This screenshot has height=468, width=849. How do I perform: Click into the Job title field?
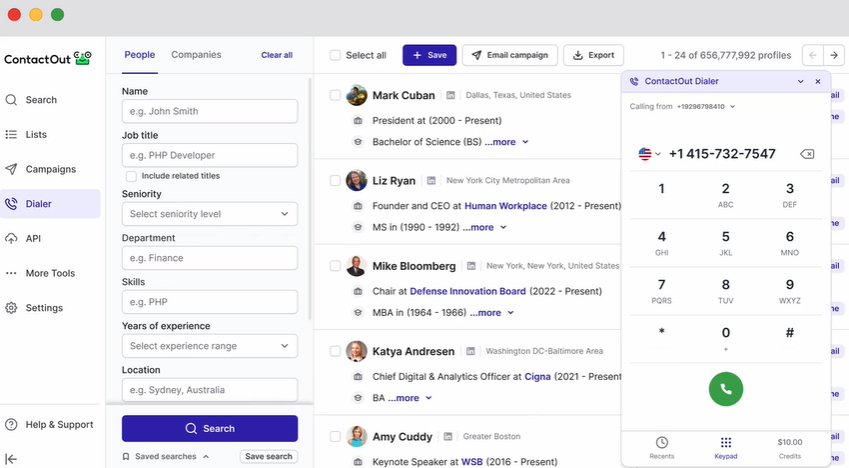210,155
